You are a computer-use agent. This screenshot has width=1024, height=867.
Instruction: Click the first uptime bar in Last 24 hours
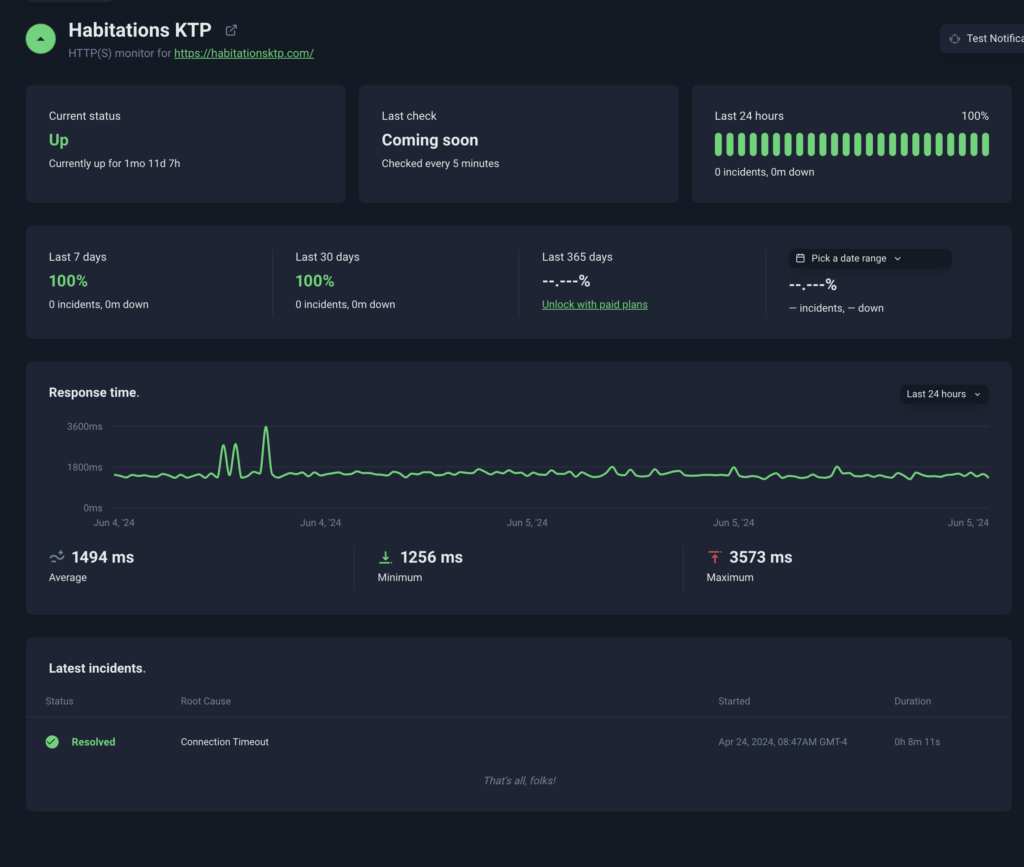coord(719,144)
